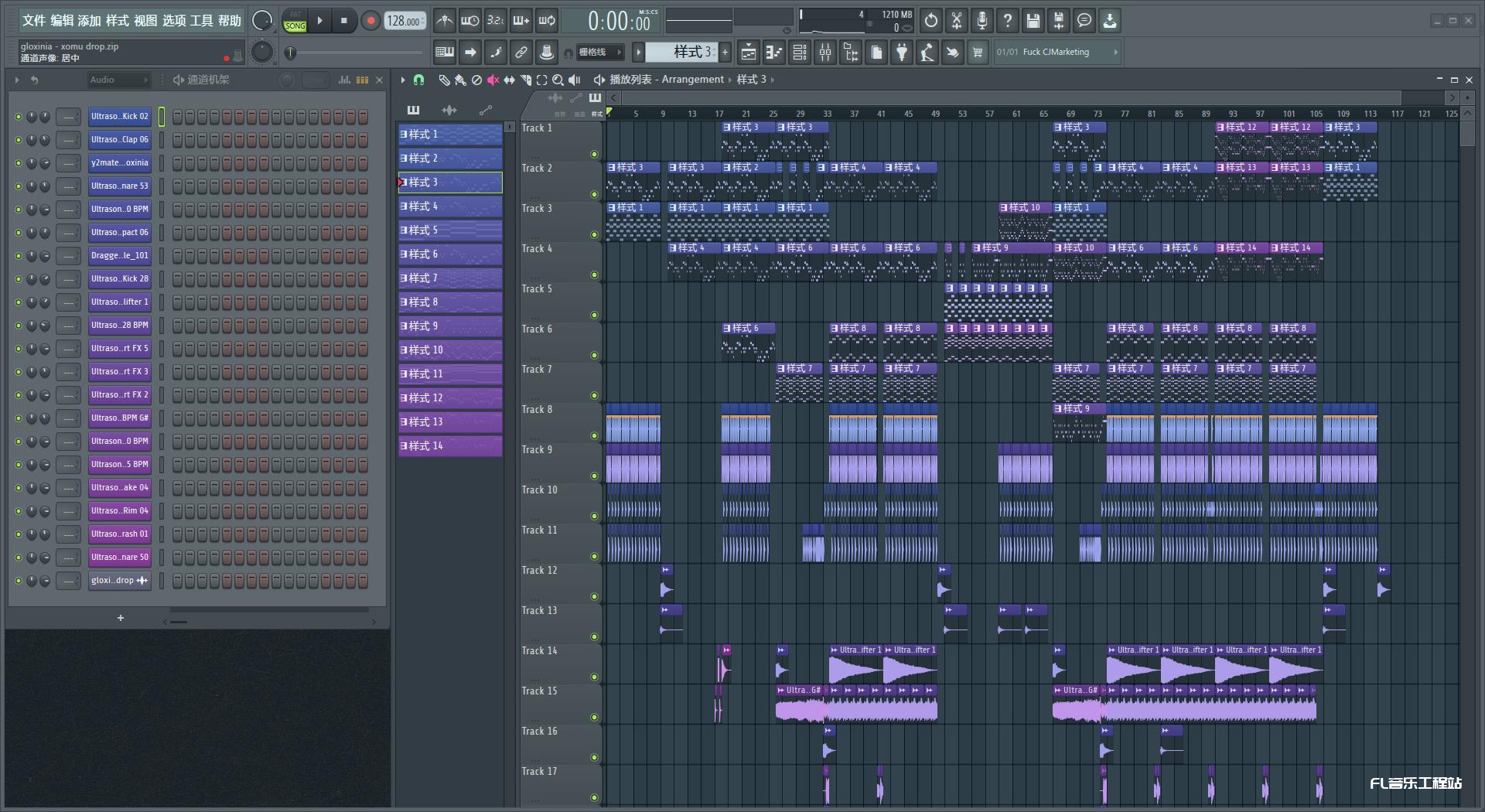Select the delete tool in playlist toolbar
1485x812 pixels.
pyautogui.click(x=476, y=80)
